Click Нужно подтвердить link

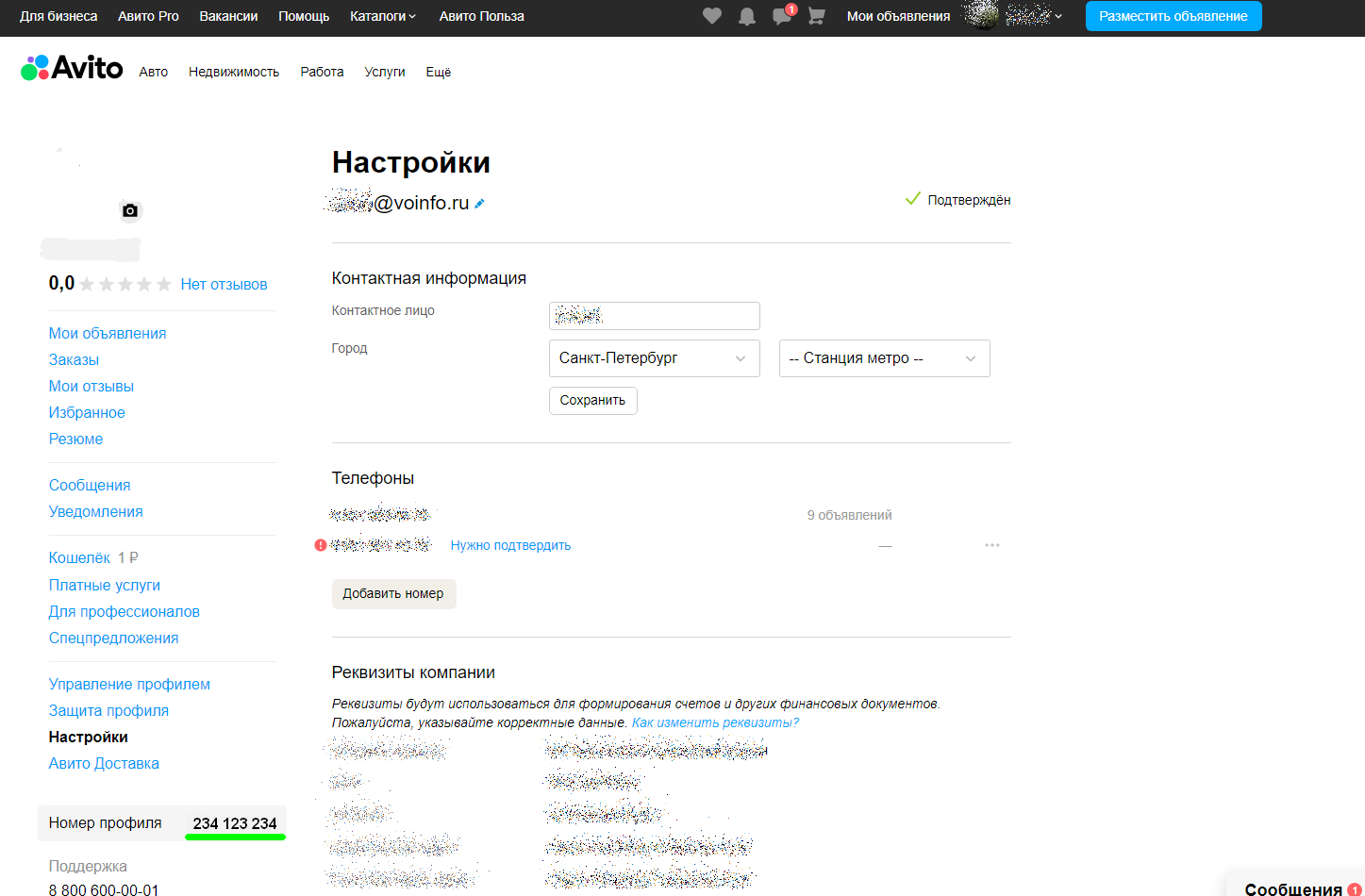pyautogui.click(x=510, y=545)
